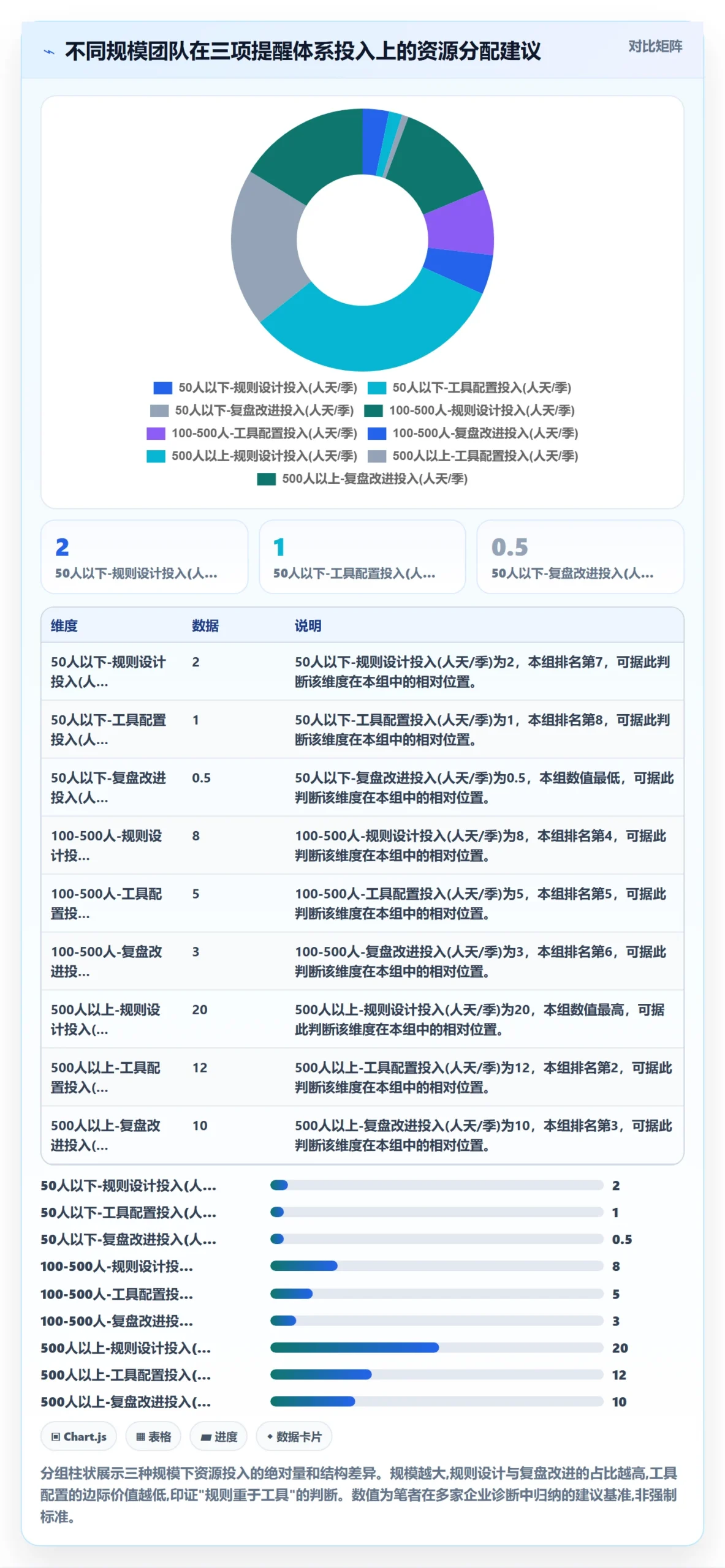The height and width of the screenshot is (1568, 725).
Task: Click progress bar for 500人以上-规则设计投入
Action: (x=437, y=1347)
